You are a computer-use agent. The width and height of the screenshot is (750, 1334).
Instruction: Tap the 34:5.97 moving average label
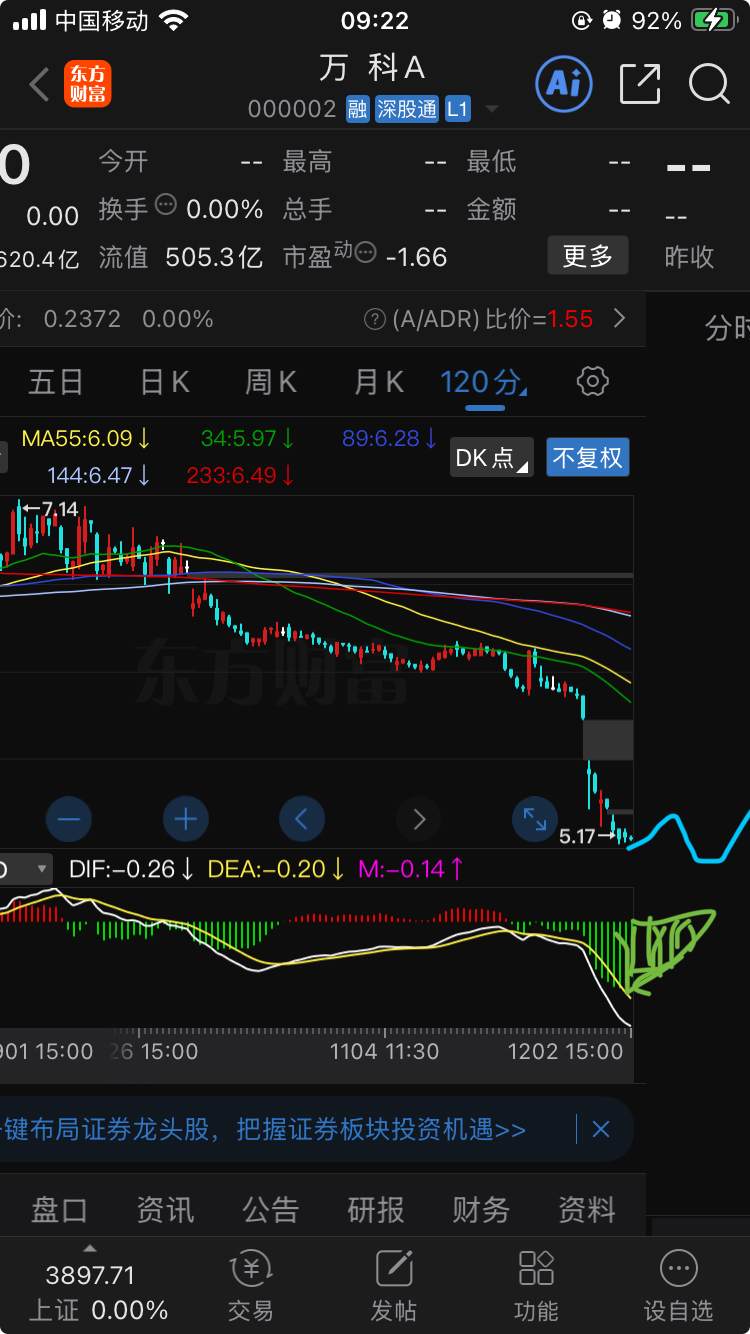click(x=248, y=438)
